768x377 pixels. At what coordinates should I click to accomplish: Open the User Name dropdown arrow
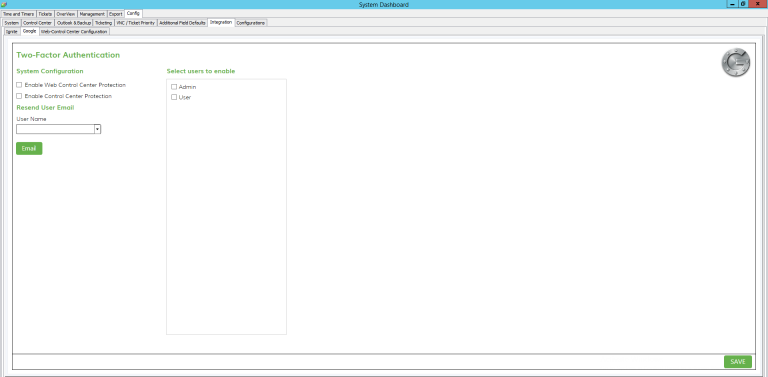[97, 129]
